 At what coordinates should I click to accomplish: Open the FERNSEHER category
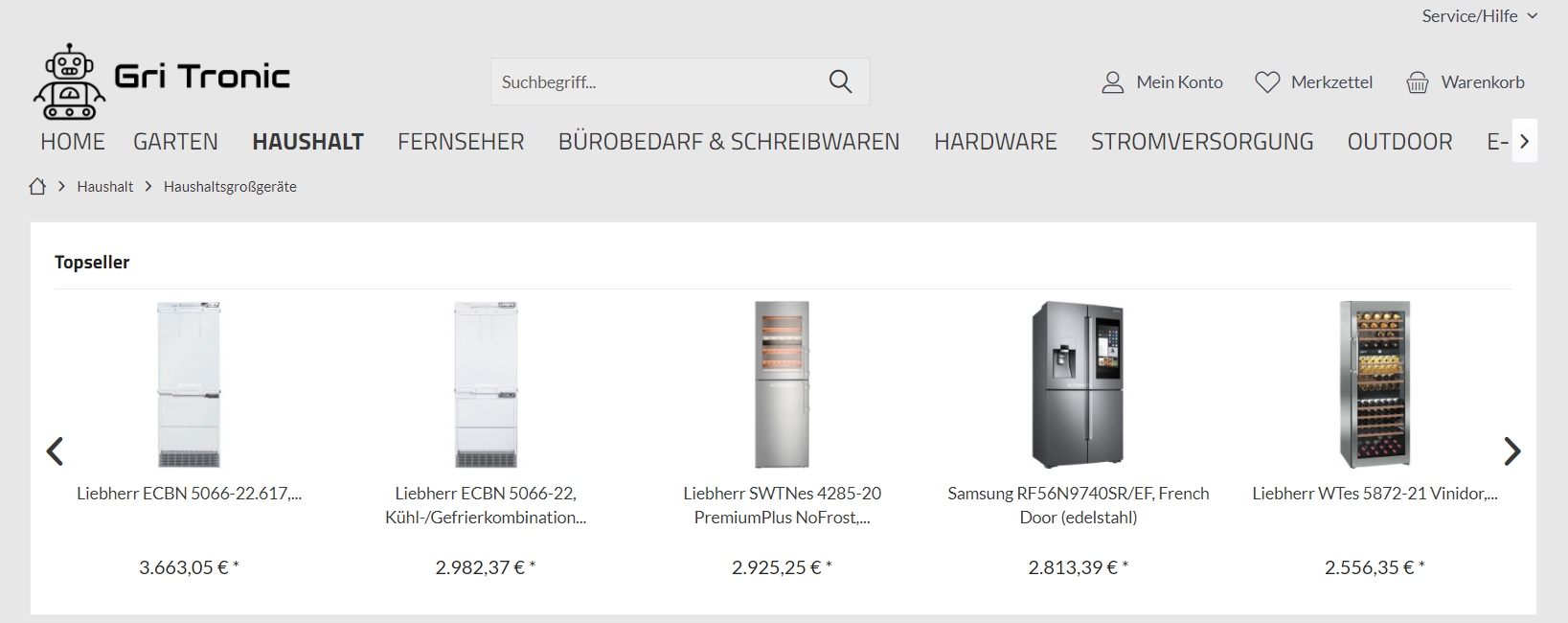point(461,142)
